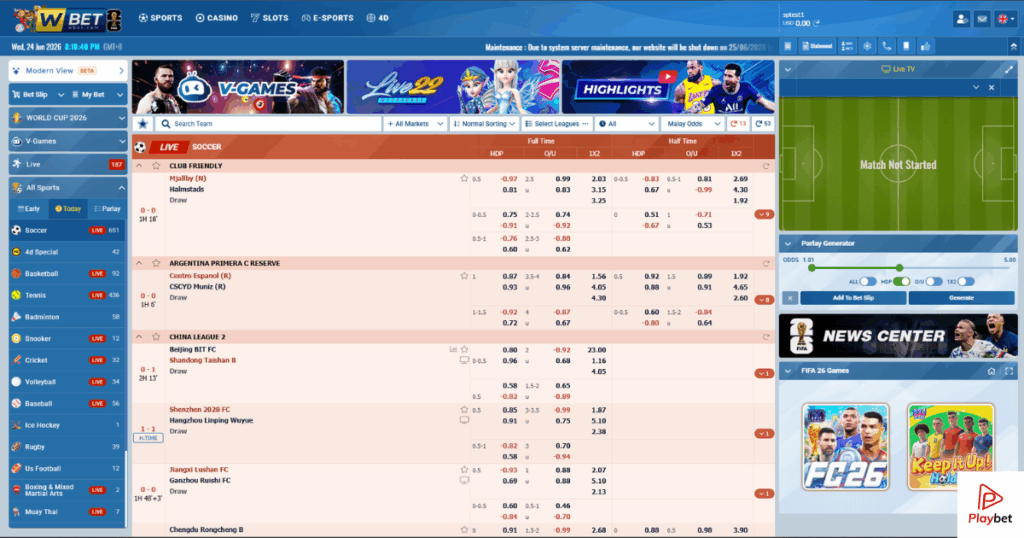Click the mobile device icon

point(906,46)
